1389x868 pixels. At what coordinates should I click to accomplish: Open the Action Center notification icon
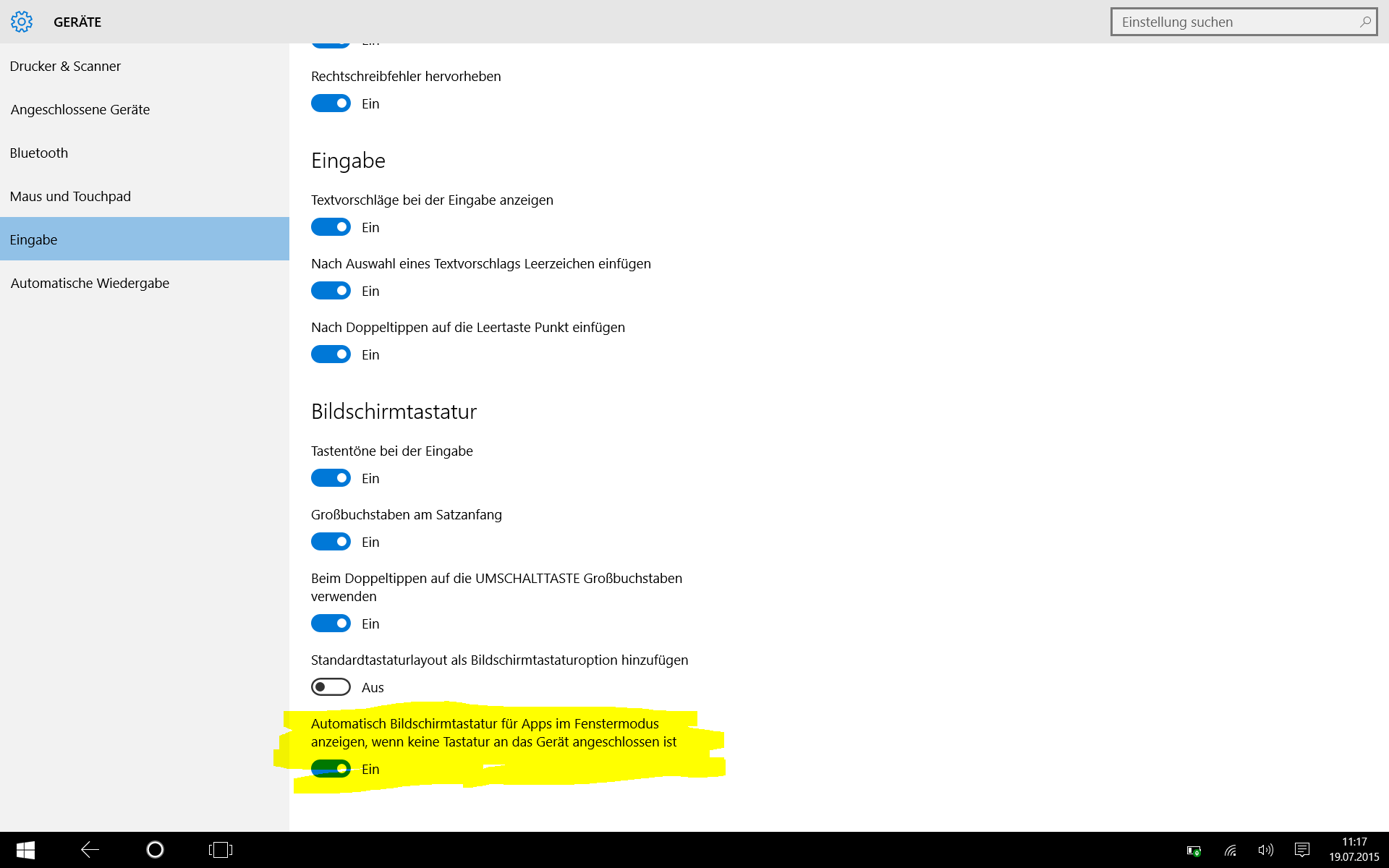pos(1302,850)
